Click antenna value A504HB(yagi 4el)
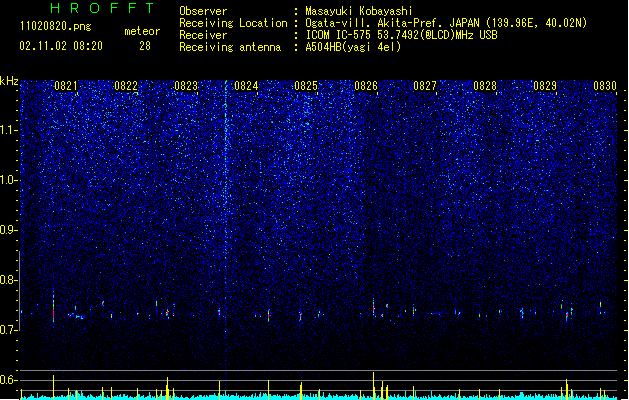The height and width of the screenshot is (400, 629). pos(353,47)
